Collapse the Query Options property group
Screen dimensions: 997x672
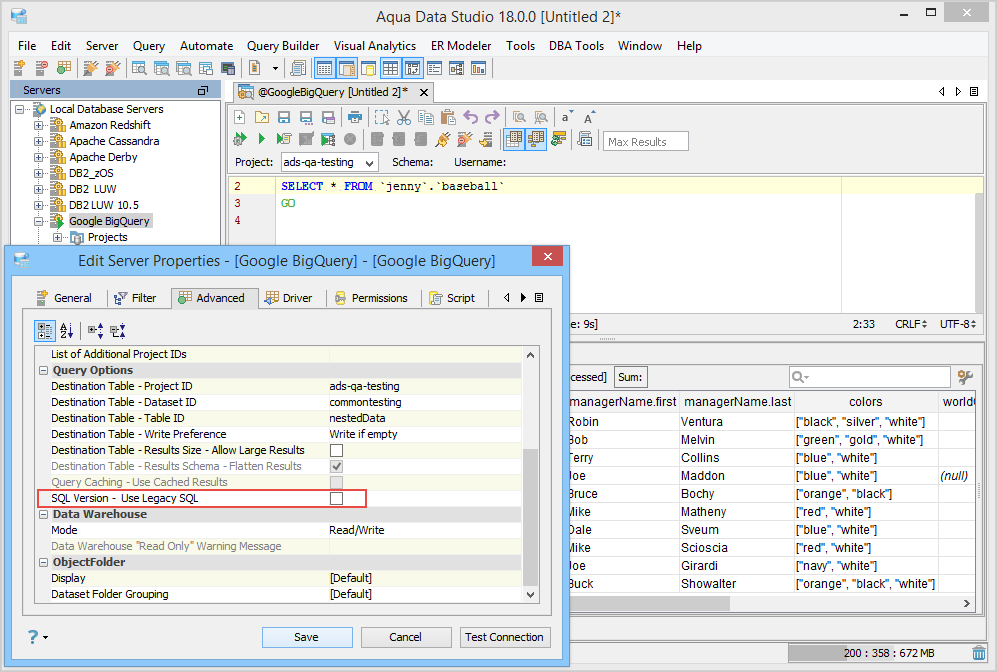[44, 370]
